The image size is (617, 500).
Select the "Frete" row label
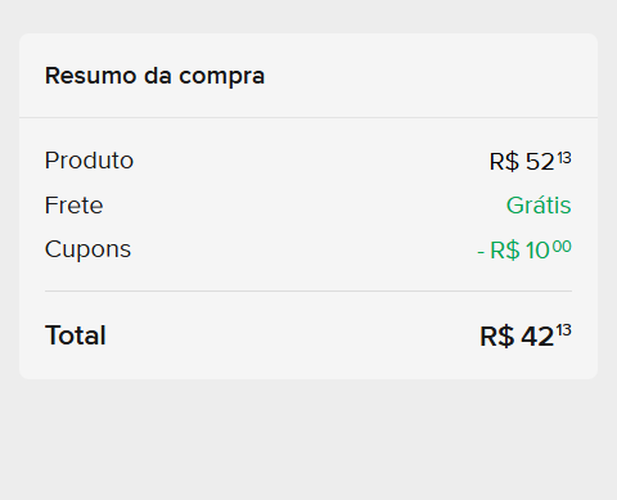[74, 206]
